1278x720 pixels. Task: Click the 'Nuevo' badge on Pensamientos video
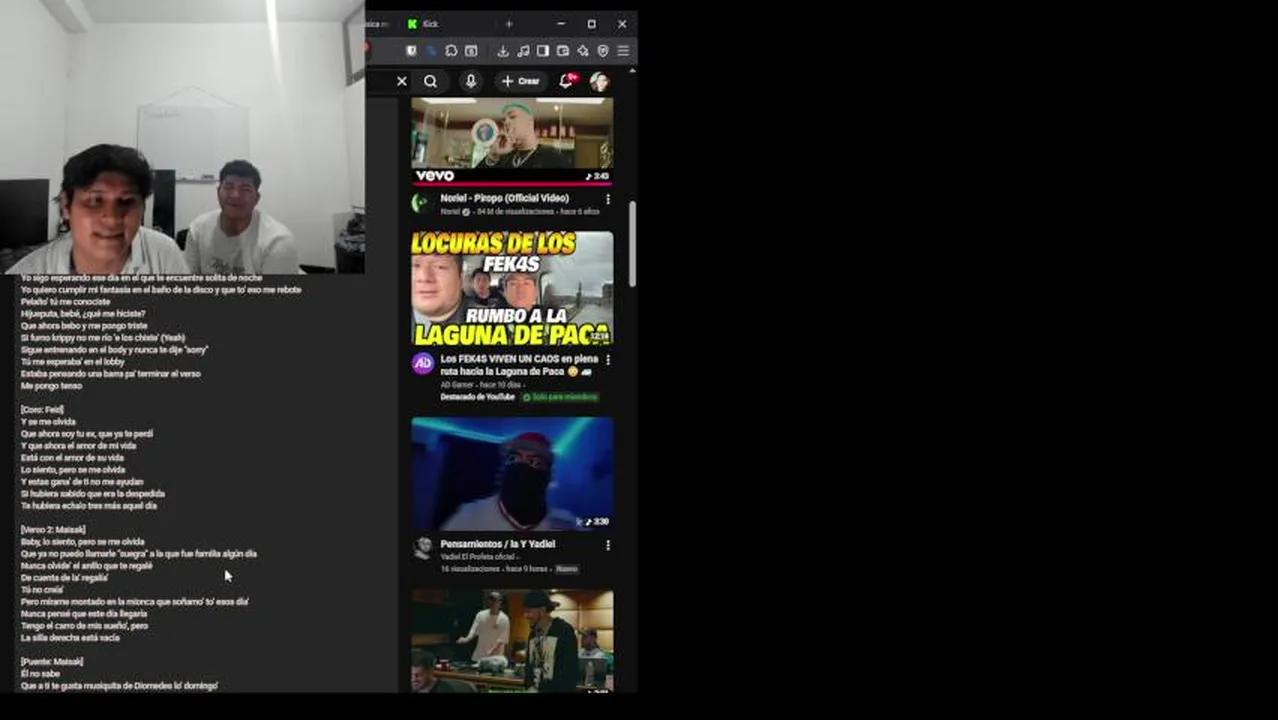566,569
